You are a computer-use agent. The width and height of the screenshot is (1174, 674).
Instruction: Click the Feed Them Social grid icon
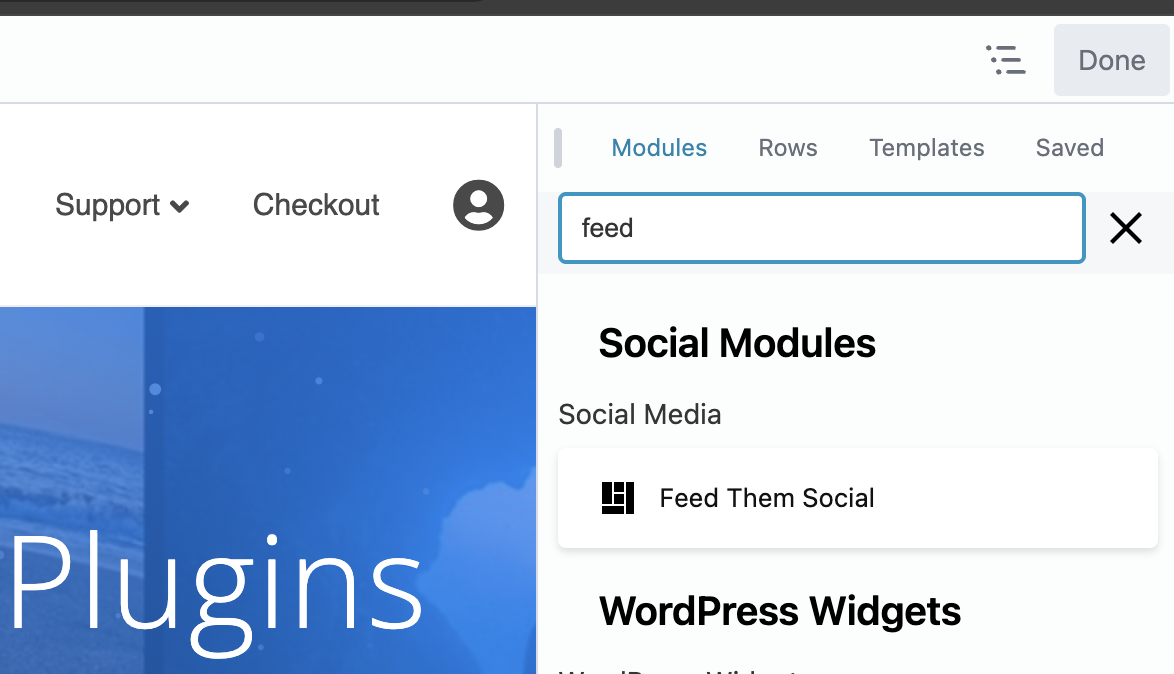618,498
